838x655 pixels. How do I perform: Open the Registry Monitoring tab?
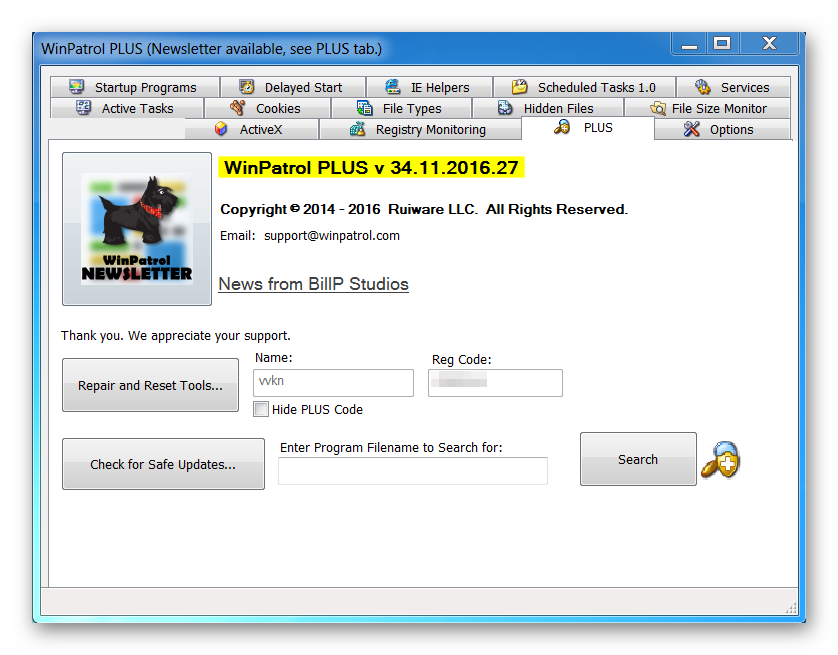[420, 129]
